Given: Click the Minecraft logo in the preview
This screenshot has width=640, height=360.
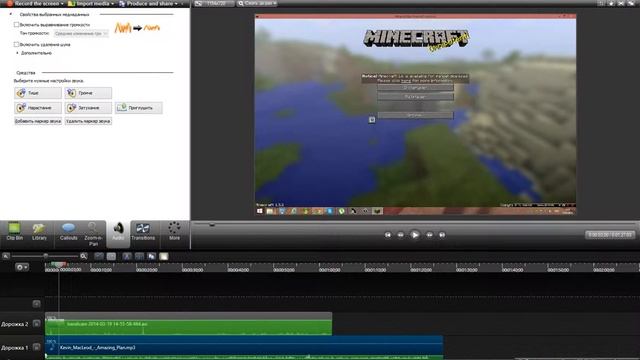Looking at the screenshot, I should coord(416,40).
